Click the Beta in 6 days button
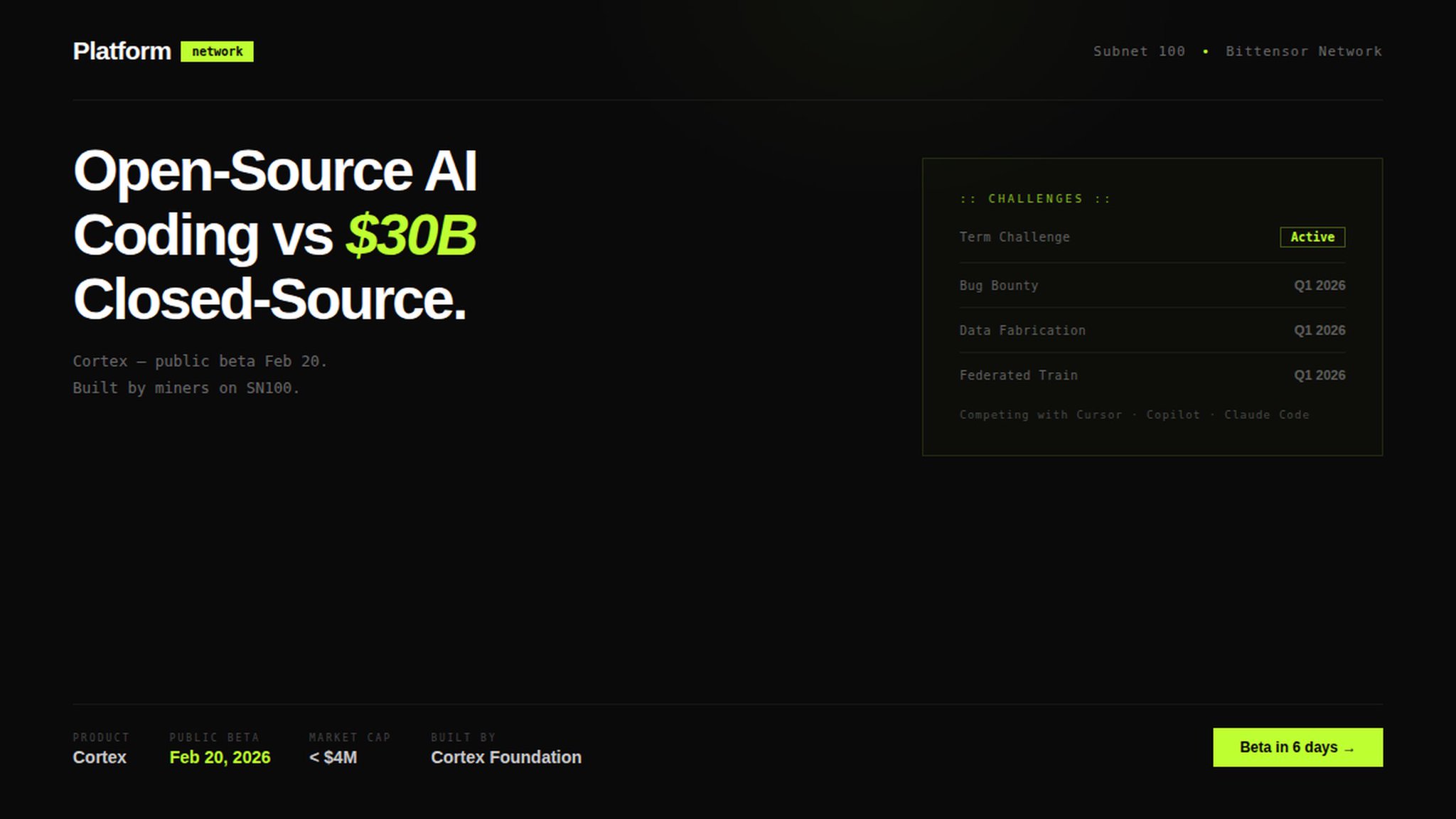Screen dimensions: 1456x819 (1297, 747)
